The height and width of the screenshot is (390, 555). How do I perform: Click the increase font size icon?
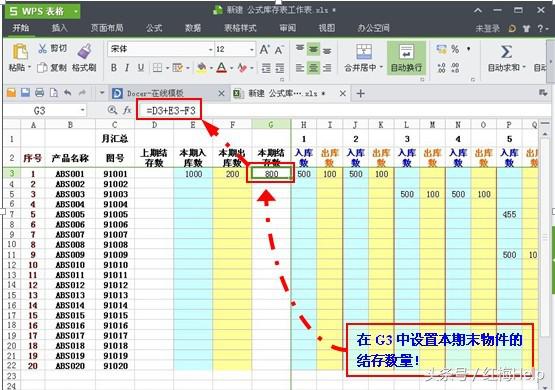264,50
